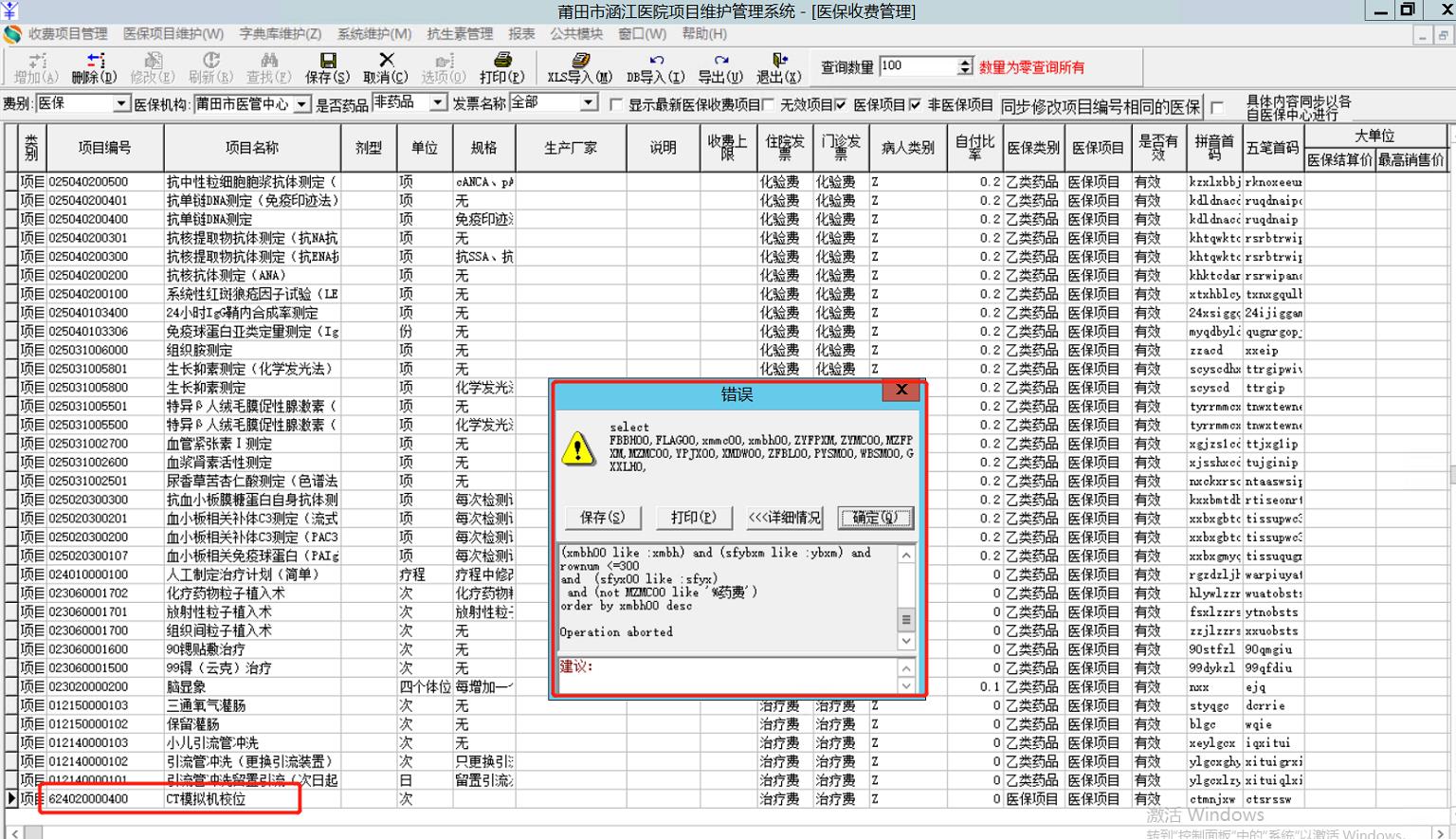Screen dimensions: 1456x839
Task: Uncheck the 非医保项目 checkbox
Action: point(915,104)
